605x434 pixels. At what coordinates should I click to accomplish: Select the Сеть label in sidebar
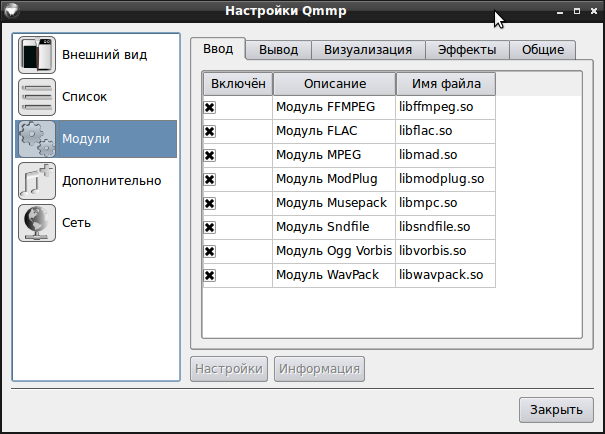pos(76,223)
